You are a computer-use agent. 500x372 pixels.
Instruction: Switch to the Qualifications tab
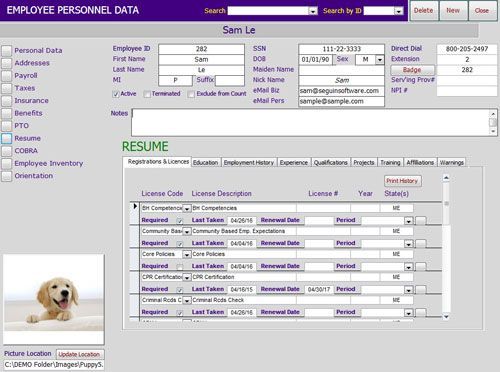tap(331, 163)
